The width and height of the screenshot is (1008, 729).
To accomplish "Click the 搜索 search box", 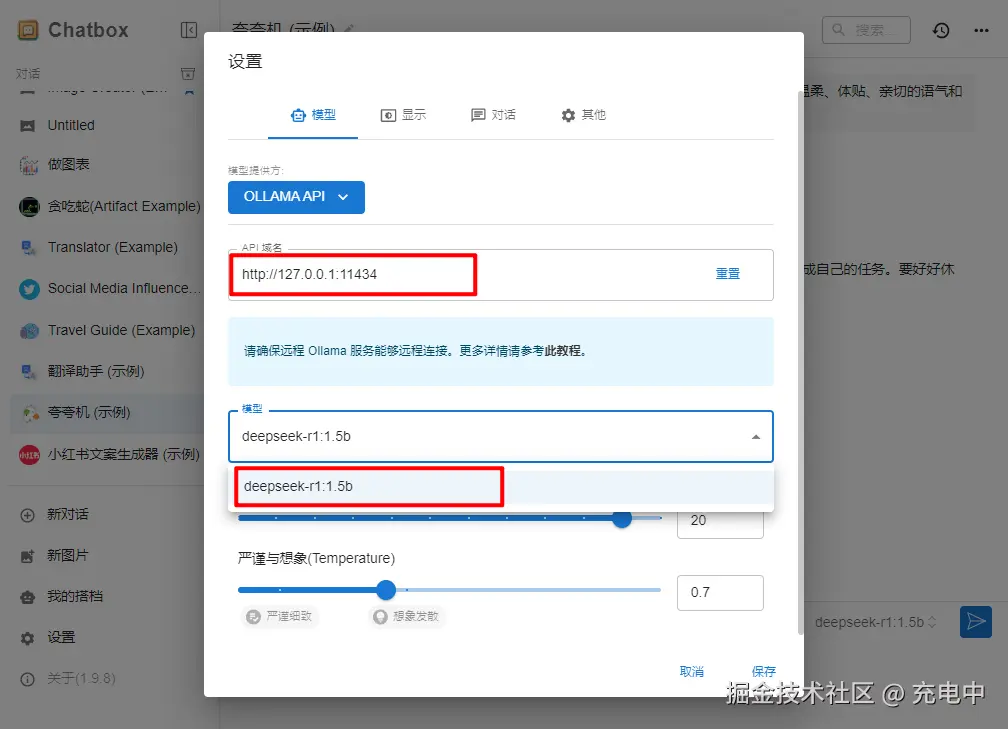I will point(866,30).
